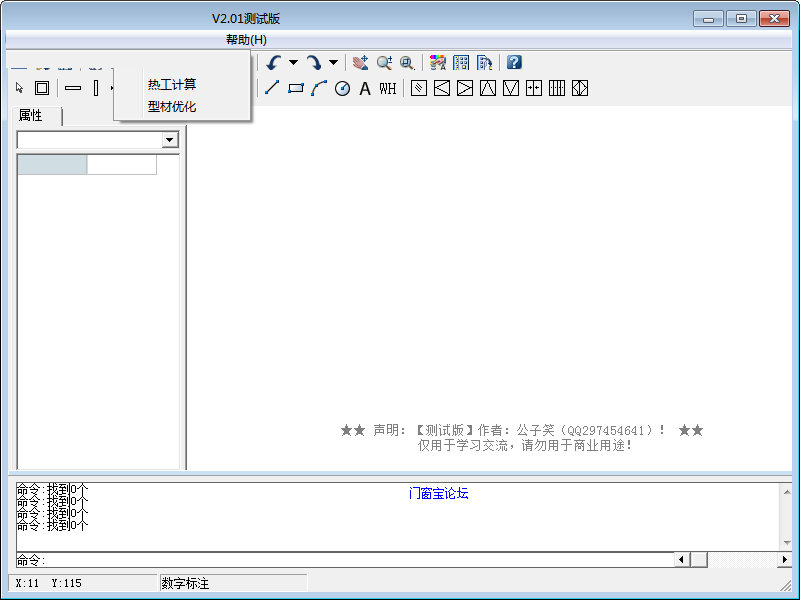The image size is (800, 600).
Task: Select the horizontal mullion bar tool
Action: [73, 88]
